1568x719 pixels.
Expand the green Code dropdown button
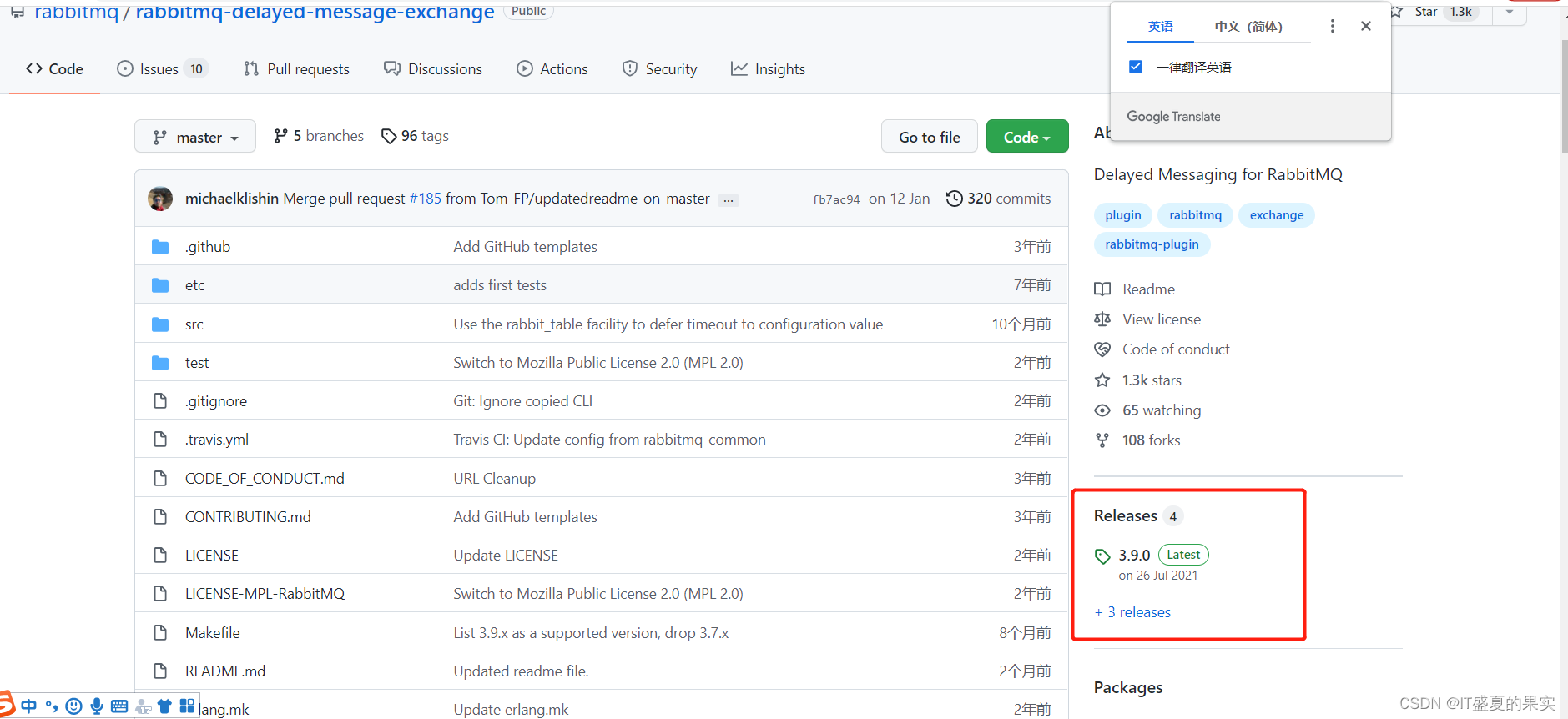click(x=1027, y=137)
